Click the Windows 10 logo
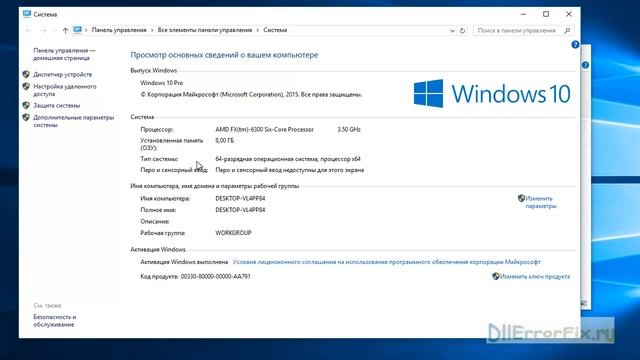Image resolution: width=640 pixels, height=360 pixels. point(492,93)
